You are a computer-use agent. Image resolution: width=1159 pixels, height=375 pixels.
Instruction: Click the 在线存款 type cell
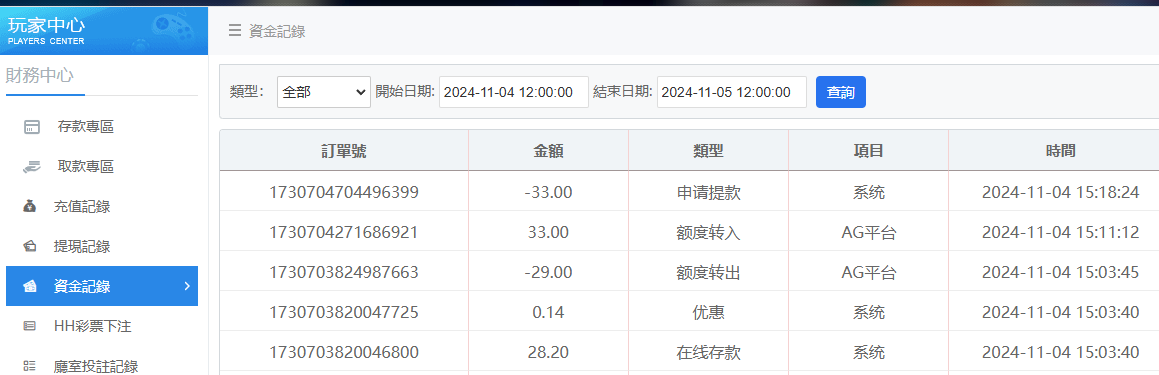[x=708, y=352]
